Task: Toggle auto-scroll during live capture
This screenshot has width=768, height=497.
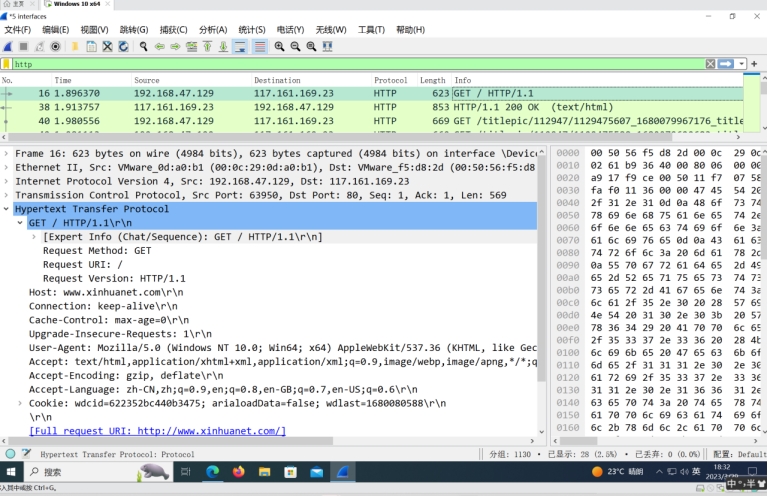Action: tap(241, 46)
